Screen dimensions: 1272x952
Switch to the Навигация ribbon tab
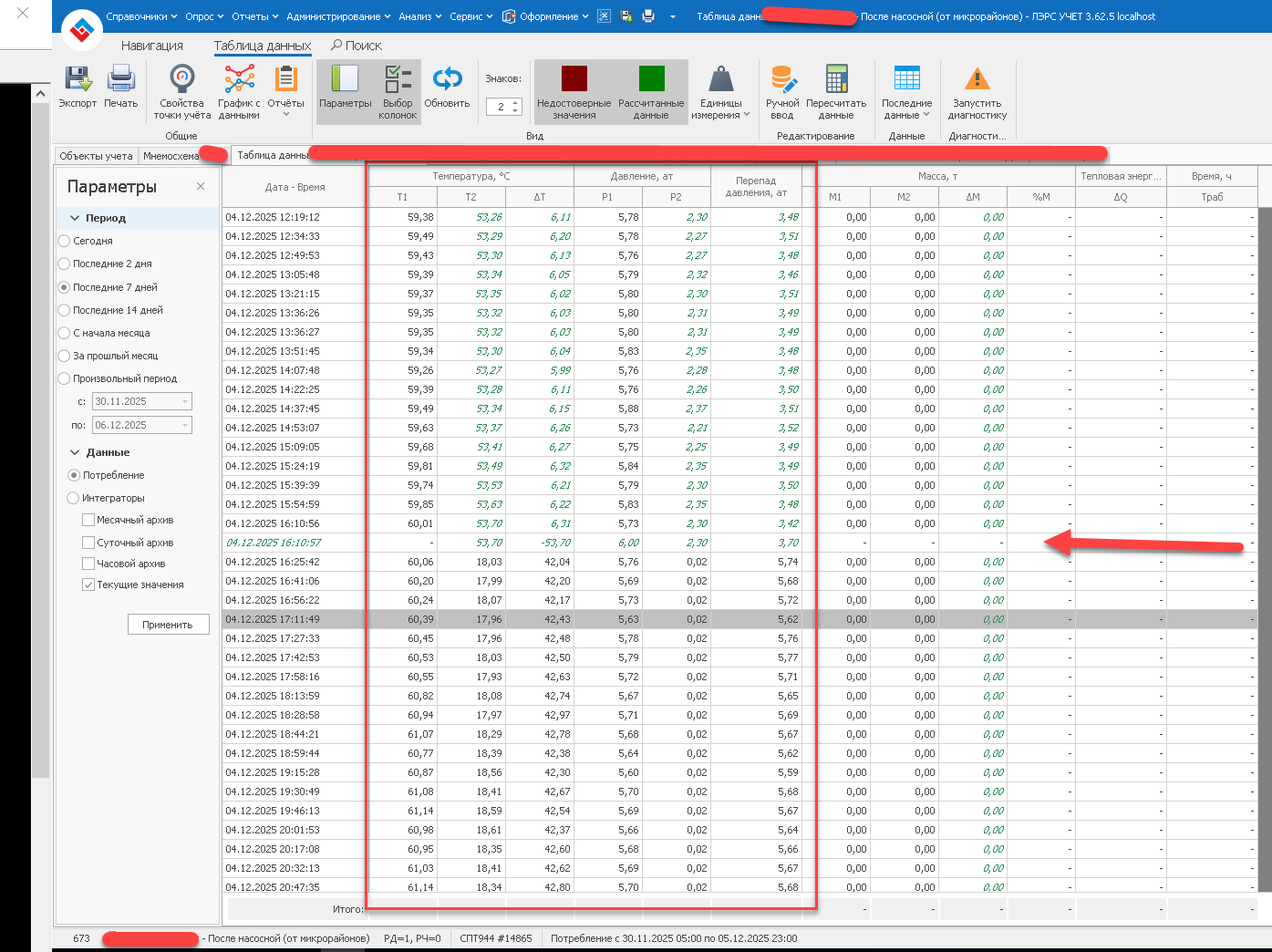click(152, 46)
